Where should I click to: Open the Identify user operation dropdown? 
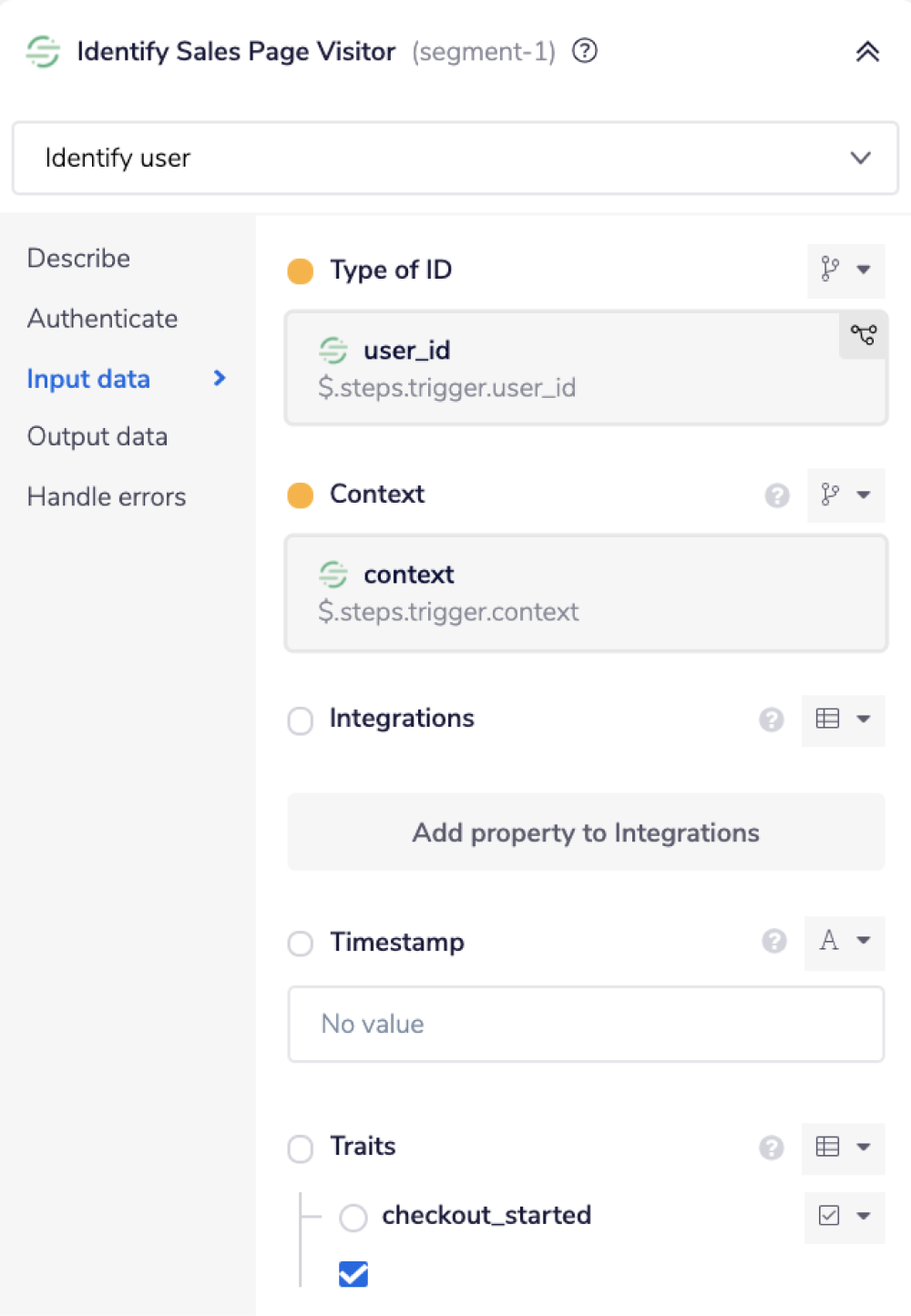point(857,158)
